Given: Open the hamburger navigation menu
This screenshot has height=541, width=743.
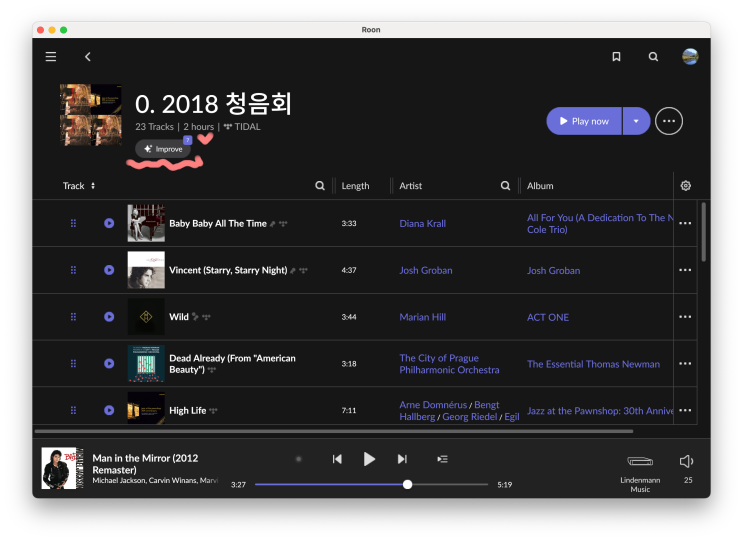Looking at the screenshot, I should tap(51, 57).
